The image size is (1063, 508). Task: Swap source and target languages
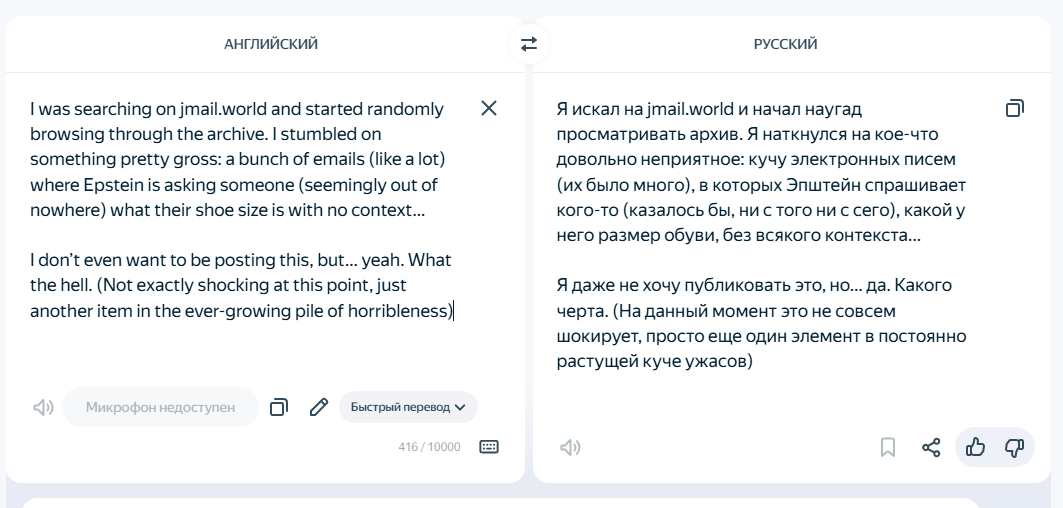click(x=528, y=44)
